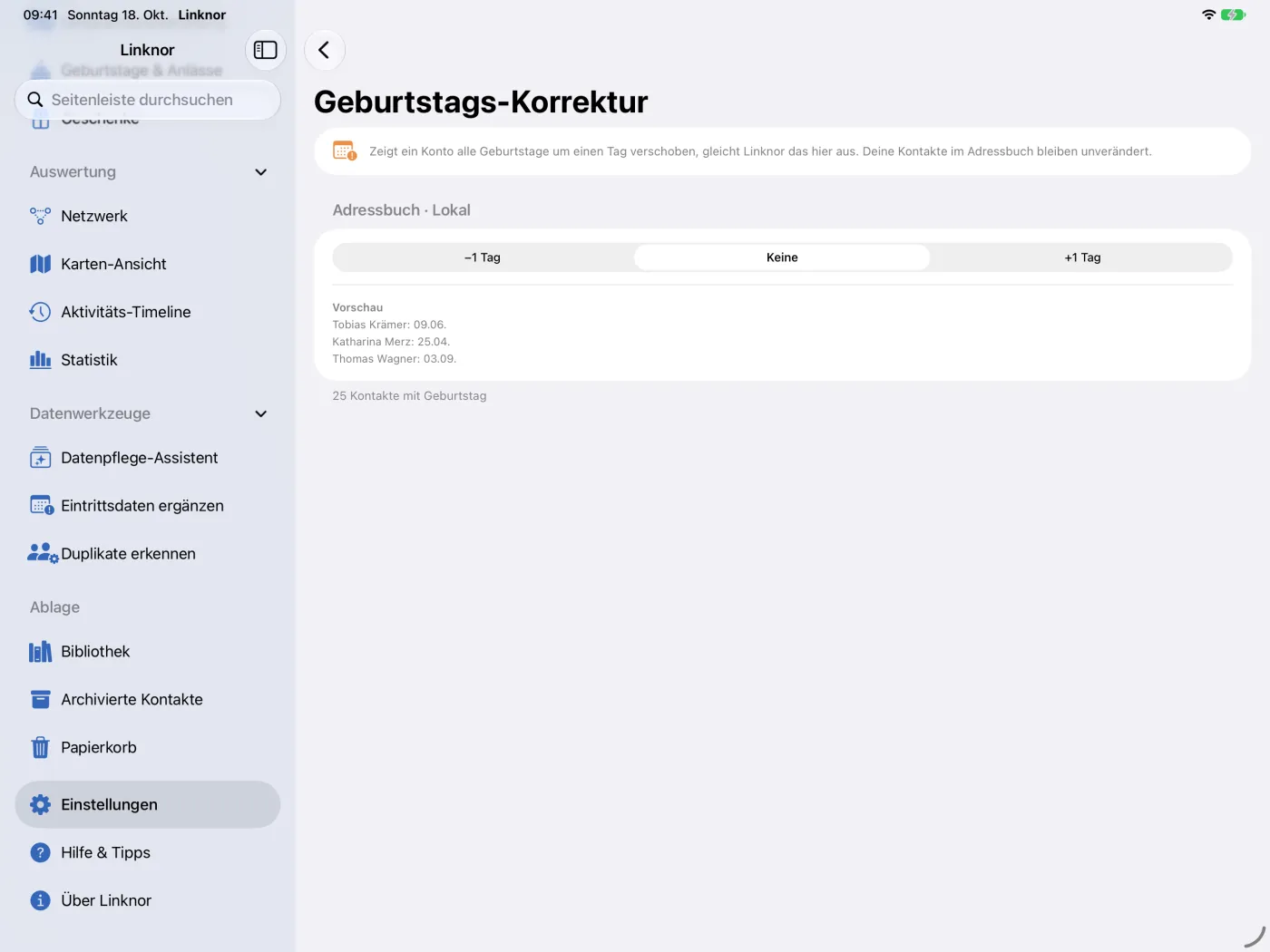
Task: Click the Wi-Fi status icon
Action: pos(1208,15)
